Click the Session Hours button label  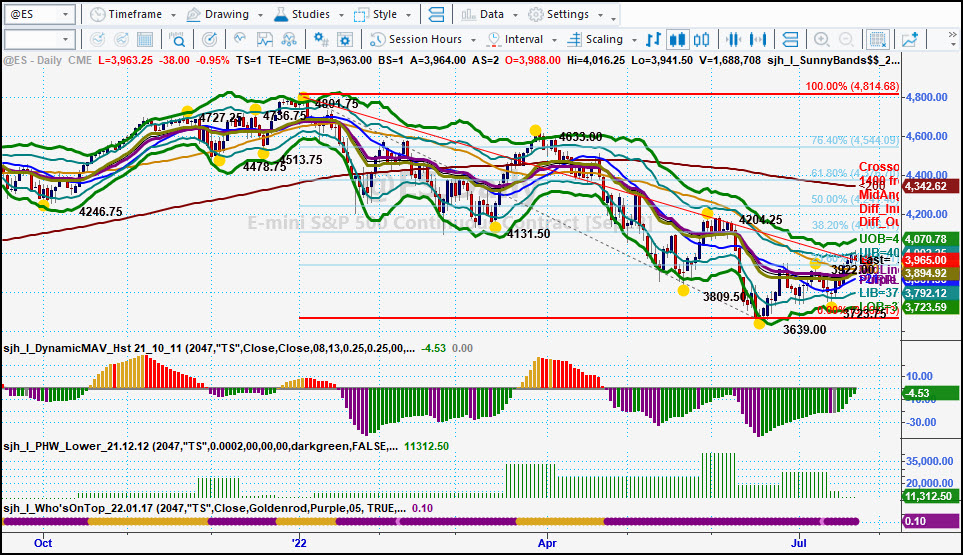coord(425,39)
